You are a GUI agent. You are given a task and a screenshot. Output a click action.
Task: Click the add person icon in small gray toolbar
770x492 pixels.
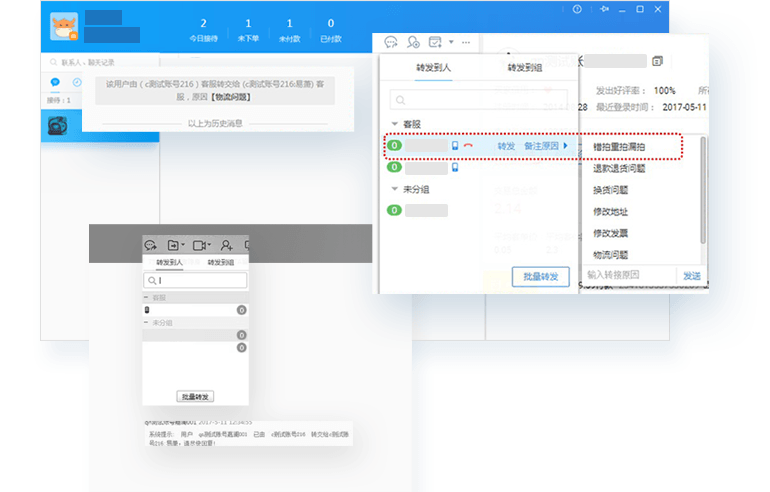226,245
